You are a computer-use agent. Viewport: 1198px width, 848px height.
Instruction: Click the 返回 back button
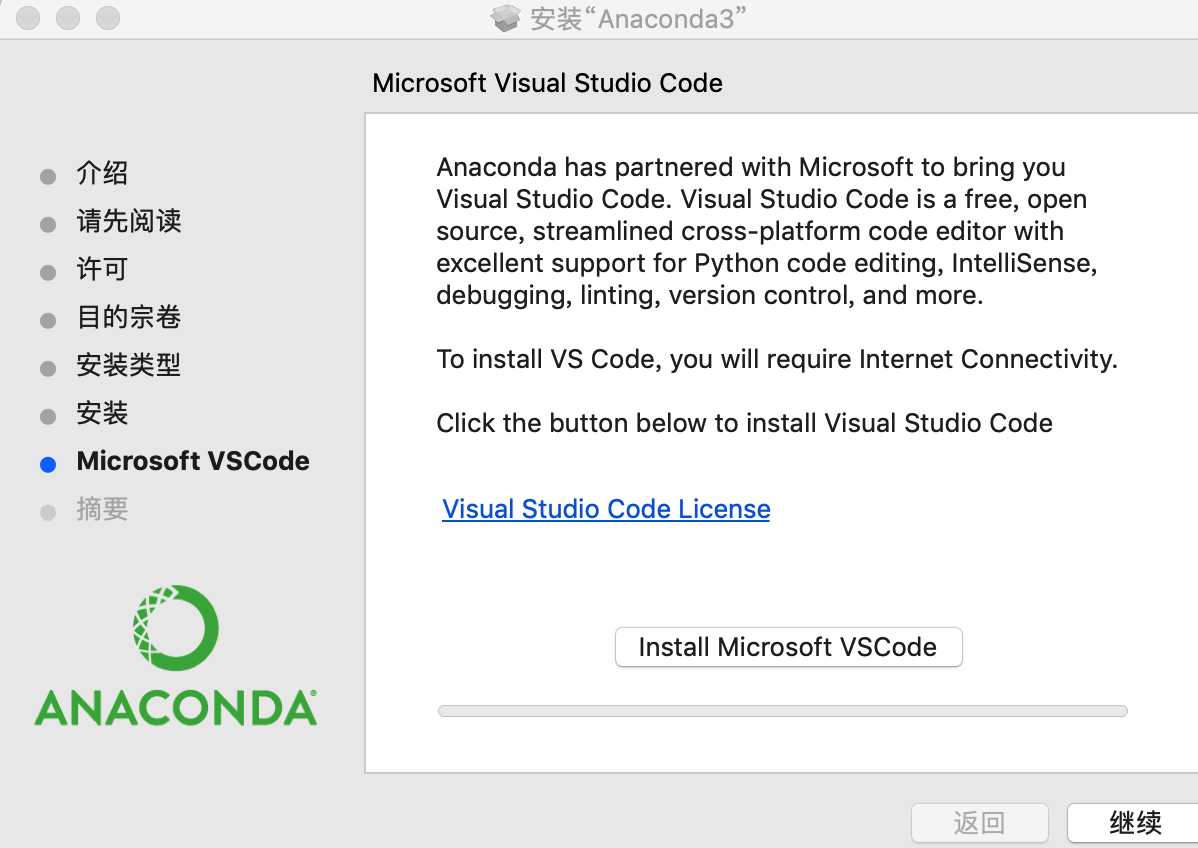(x=979, y=823)
